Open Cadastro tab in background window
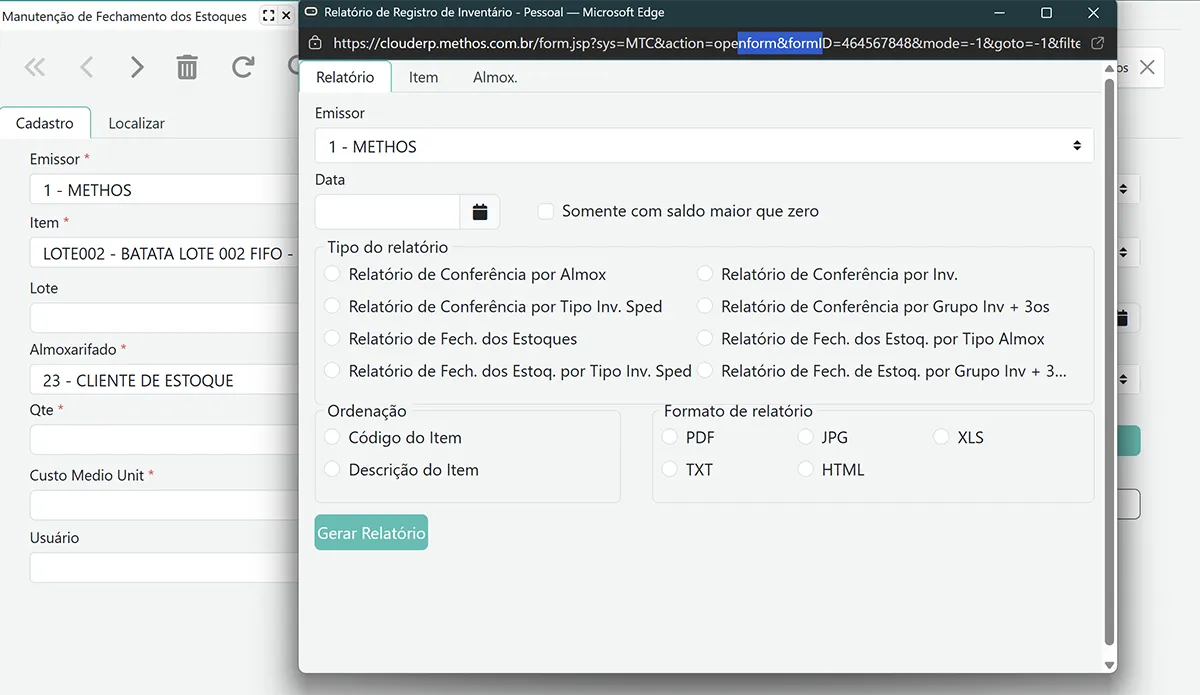Viewport: 1200px width, 695px height. 45,123
